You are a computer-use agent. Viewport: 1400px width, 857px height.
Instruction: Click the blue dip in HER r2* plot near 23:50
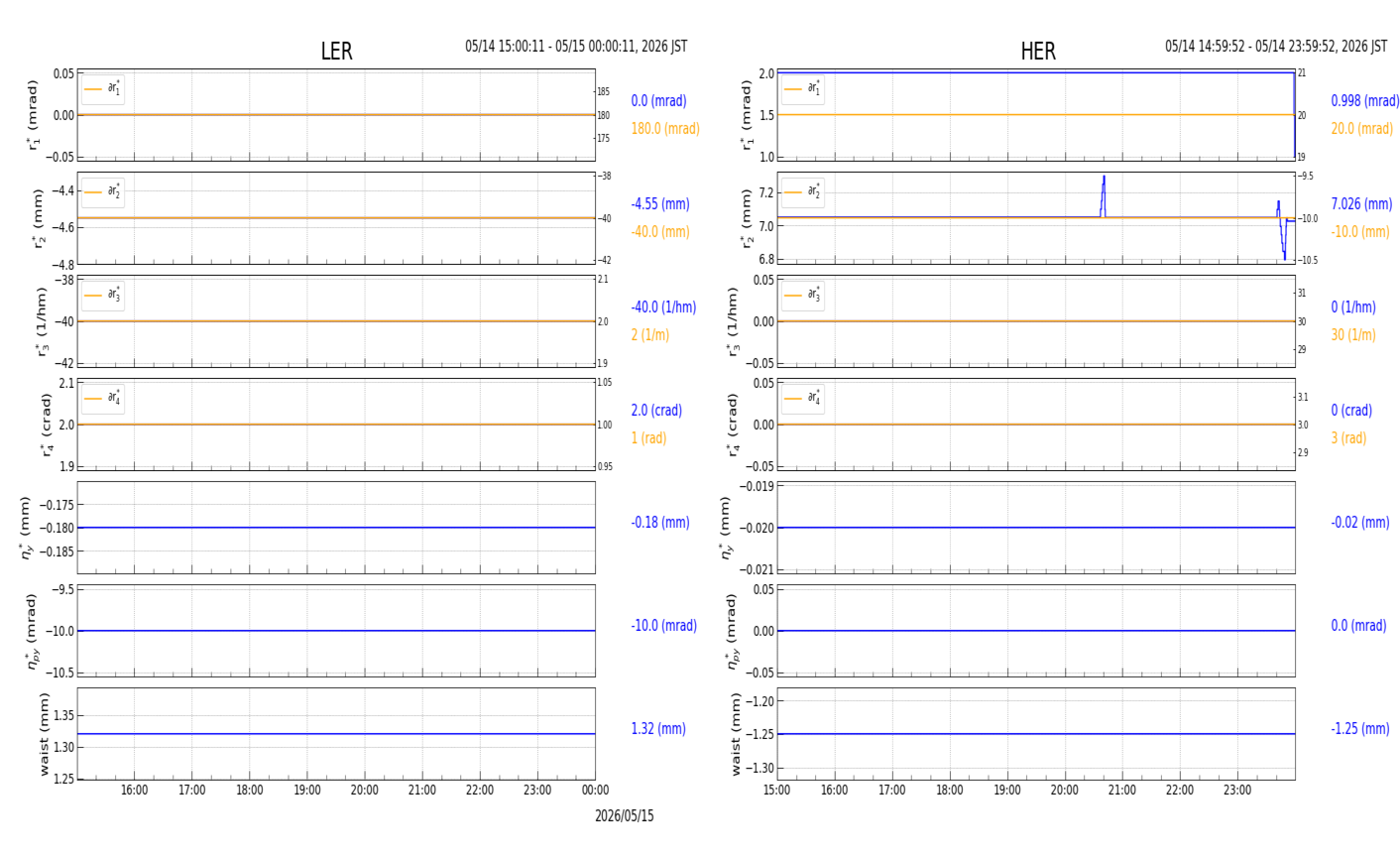pos(1283,241)
